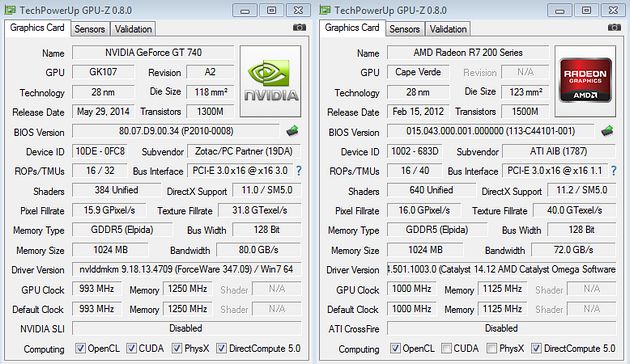Click the Device ID value 1002 - 683D

pos(415,151)
